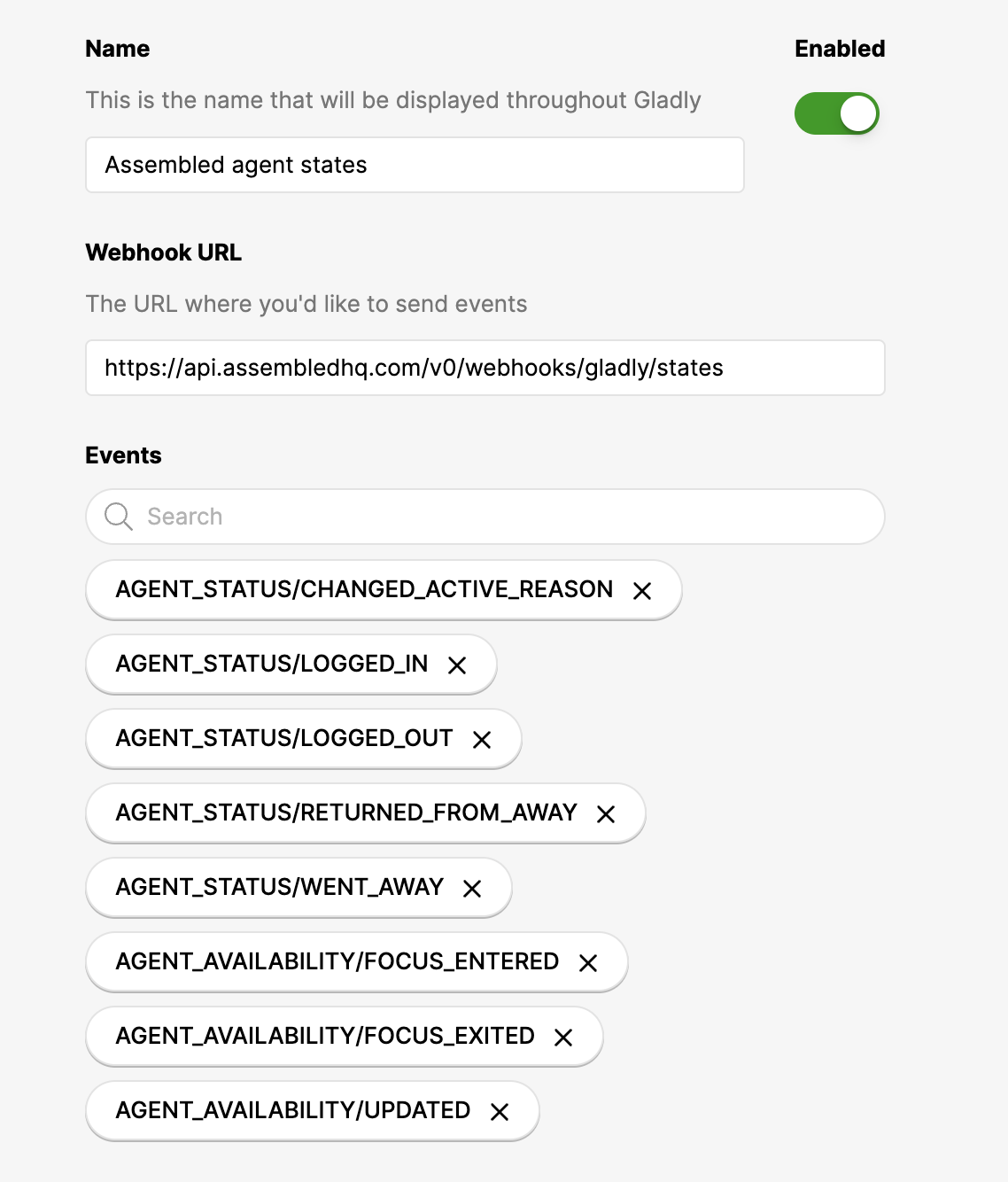Click into the Webhook URL field
The width and height of the screenshot is (1008, 1182).
click(x=485, y=368)
